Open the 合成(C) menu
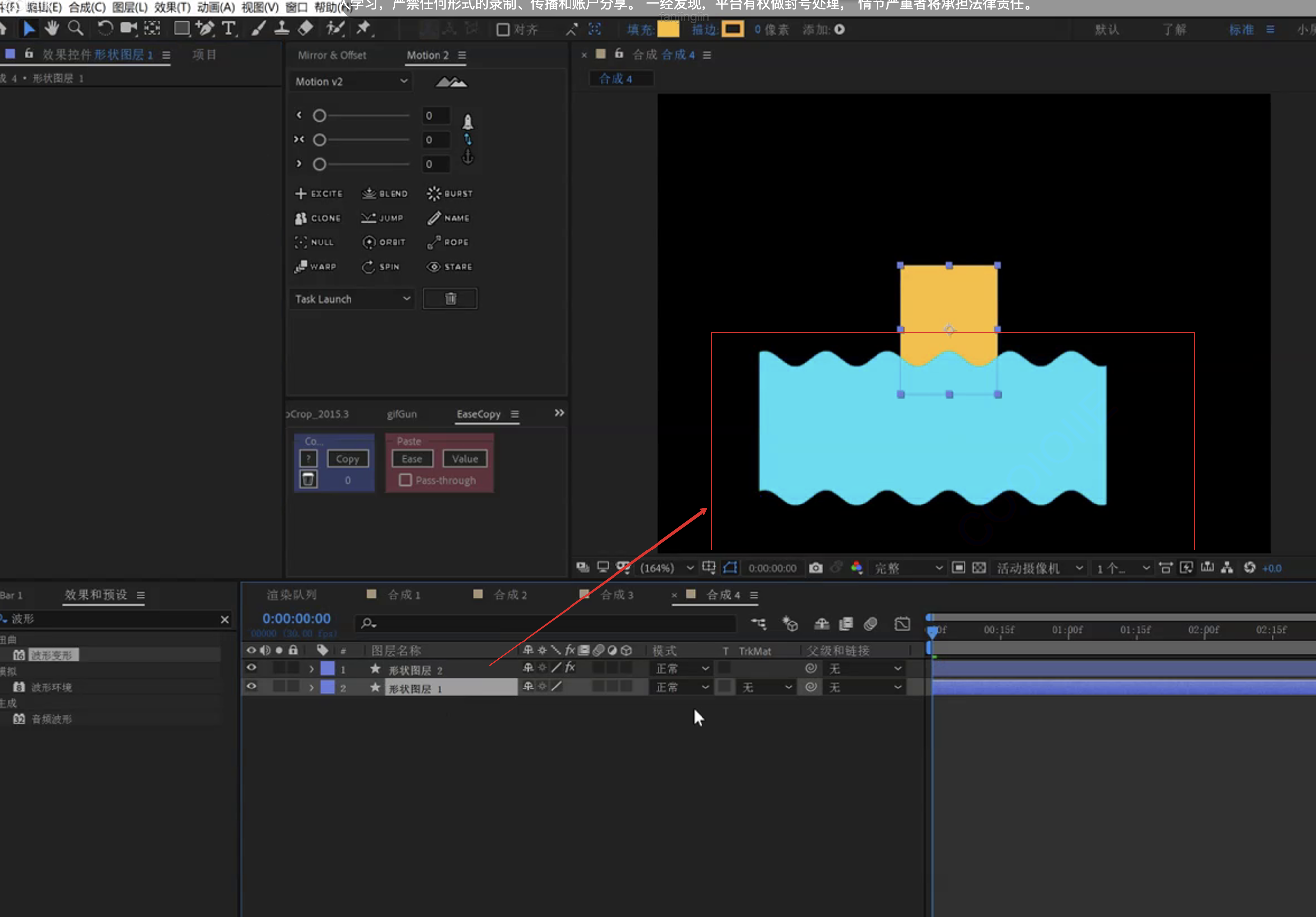The height and width of the screenshot is (917, 1316). pos(87,7)
